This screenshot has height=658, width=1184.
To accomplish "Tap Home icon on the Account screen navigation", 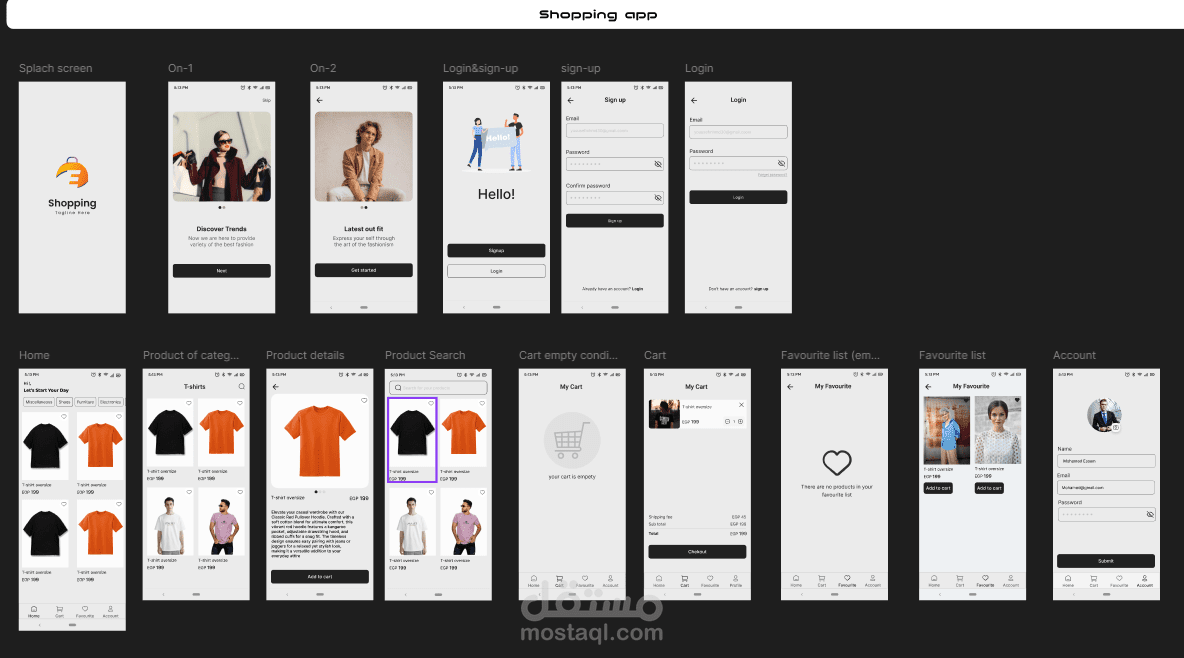I will [x=1068, y=580].
